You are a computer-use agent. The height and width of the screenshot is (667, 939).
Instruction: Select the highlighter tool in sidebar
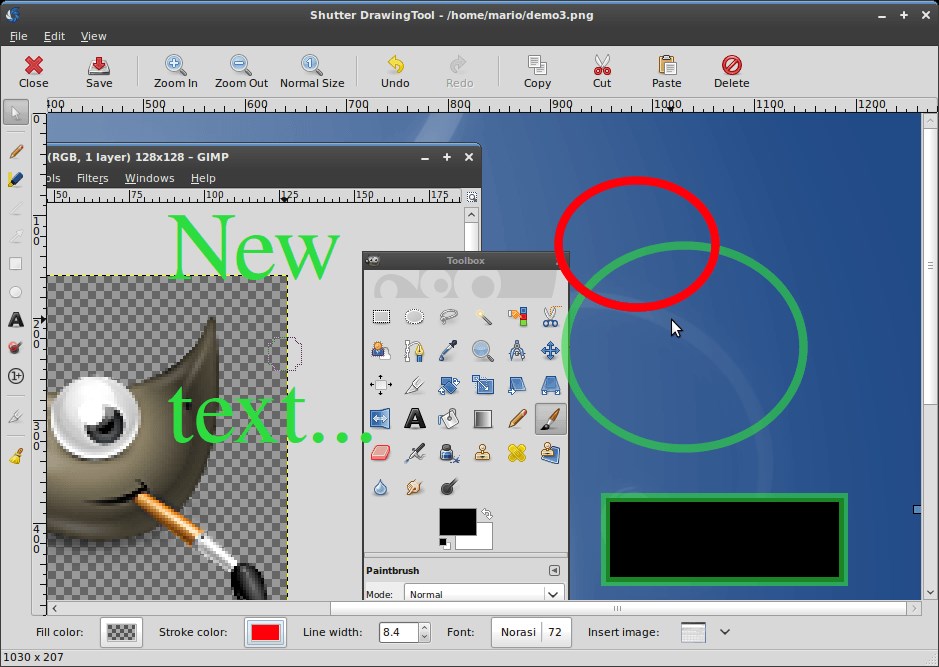[16, 179]
